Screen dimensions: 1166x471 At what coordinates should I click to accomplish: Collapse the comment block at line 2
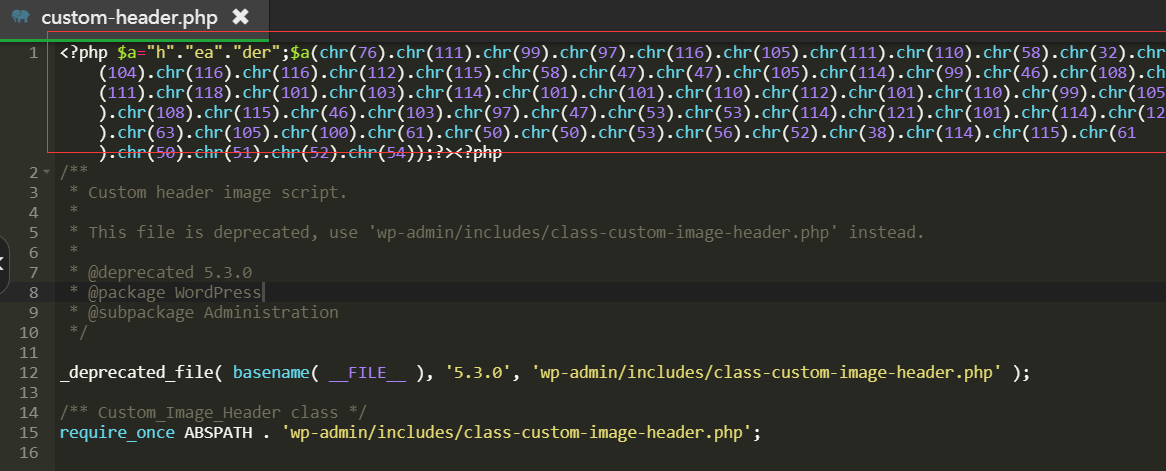48,173
